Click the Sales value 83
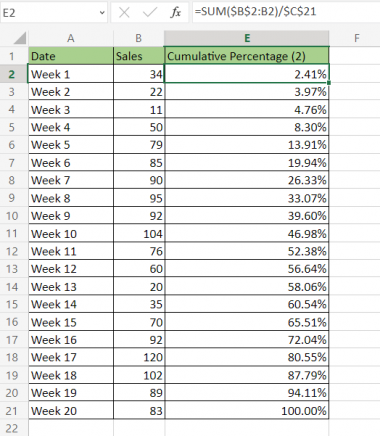The height and width of the screenshot is (436, 380). [x=139, y=411]
